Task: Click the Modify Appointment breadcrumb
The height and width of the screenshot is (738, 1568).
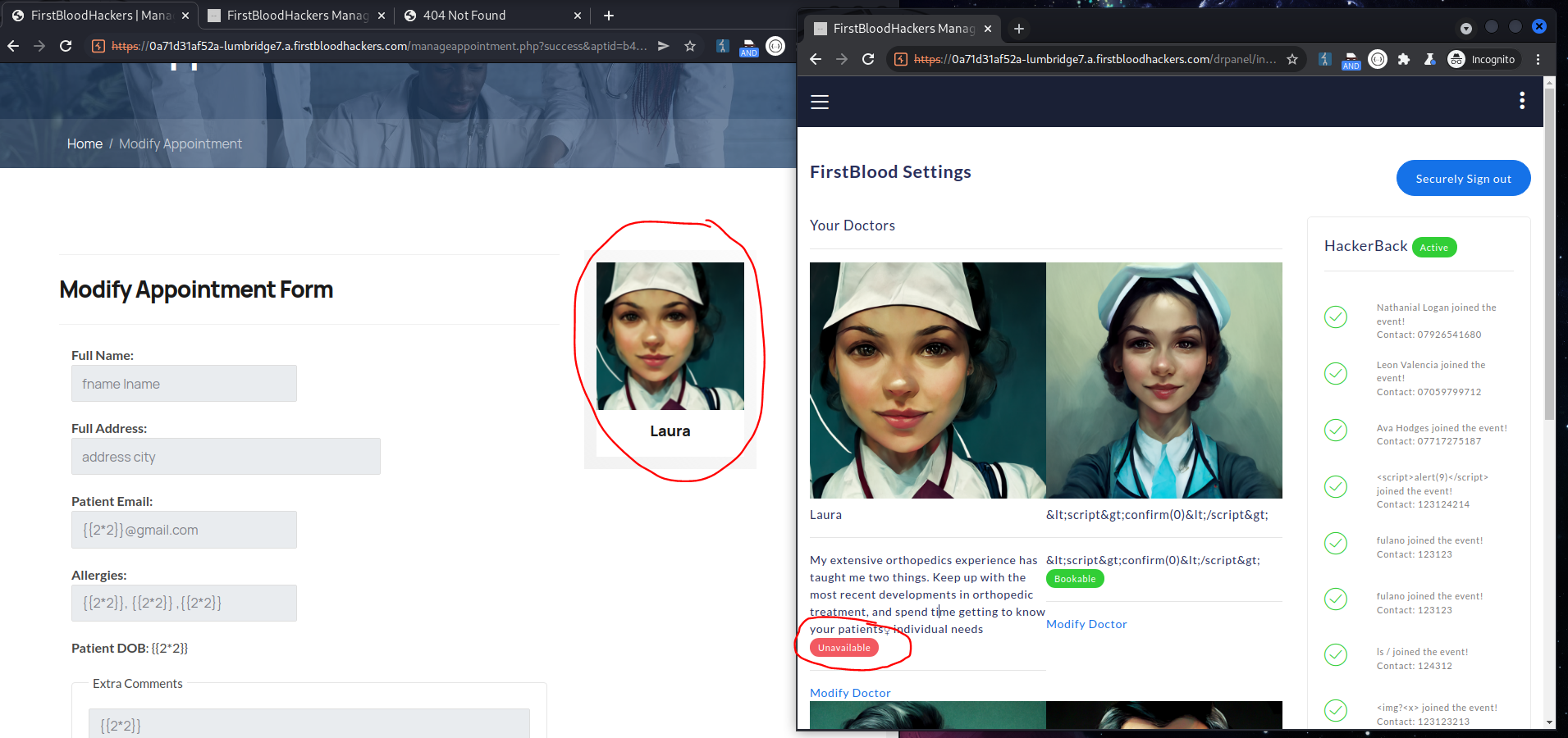Action: 181,143
